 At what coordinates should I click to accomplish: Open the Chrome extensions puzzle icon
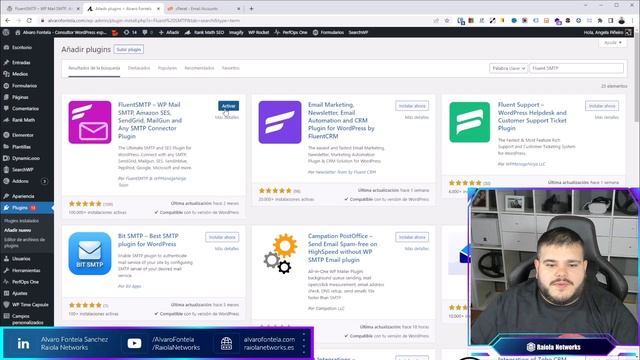(x=600, y=20)
